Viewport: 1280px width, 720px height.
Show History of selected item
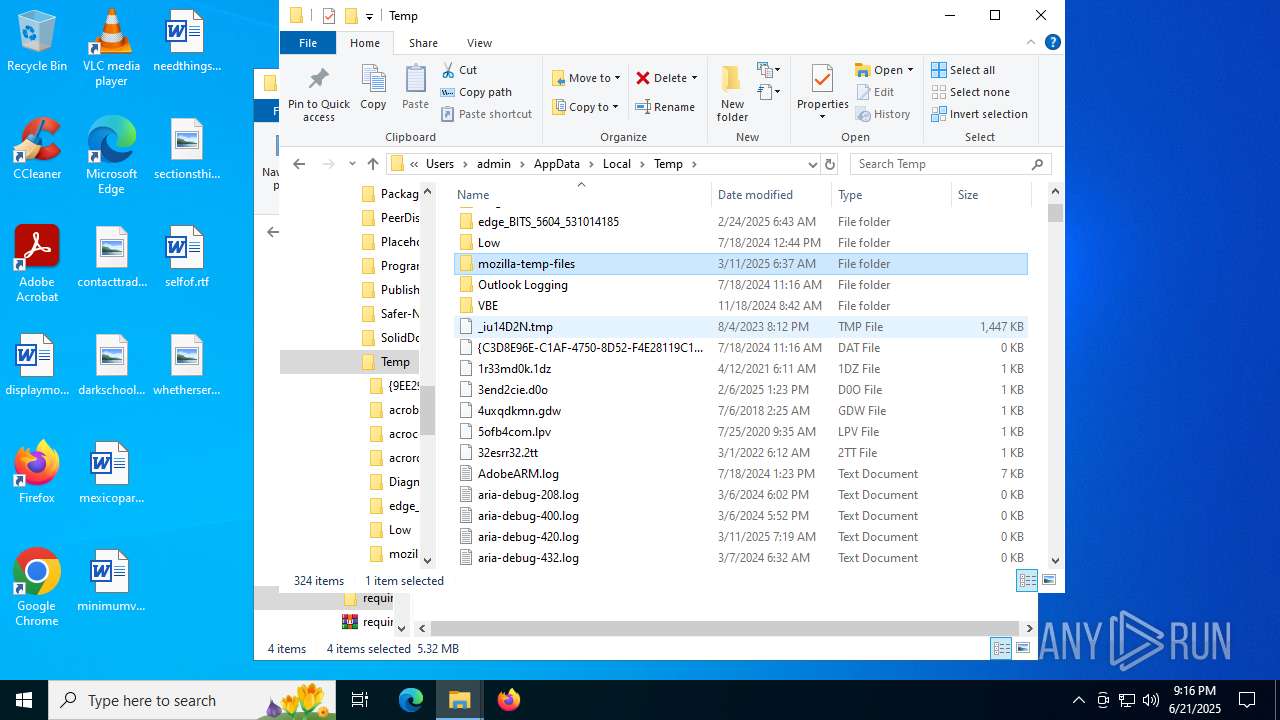point(882,114)
